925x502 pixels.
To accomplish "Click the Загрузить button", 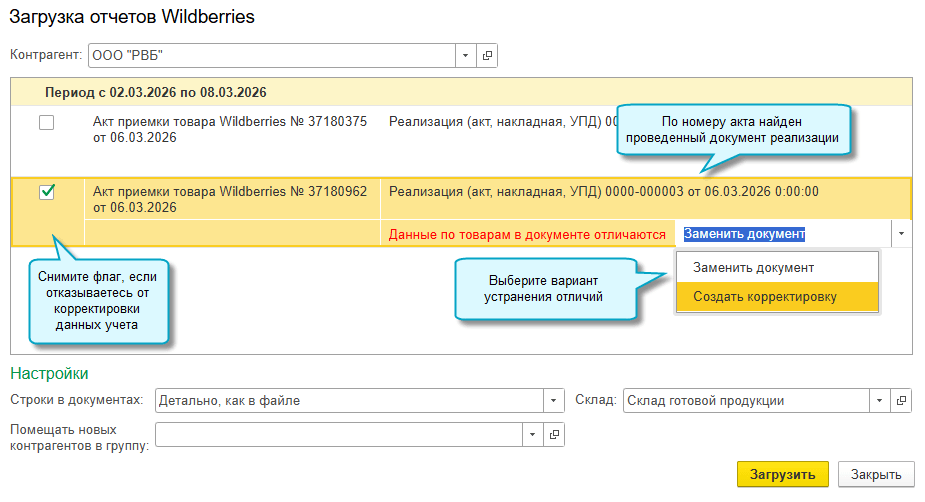I will click(783, 474).
